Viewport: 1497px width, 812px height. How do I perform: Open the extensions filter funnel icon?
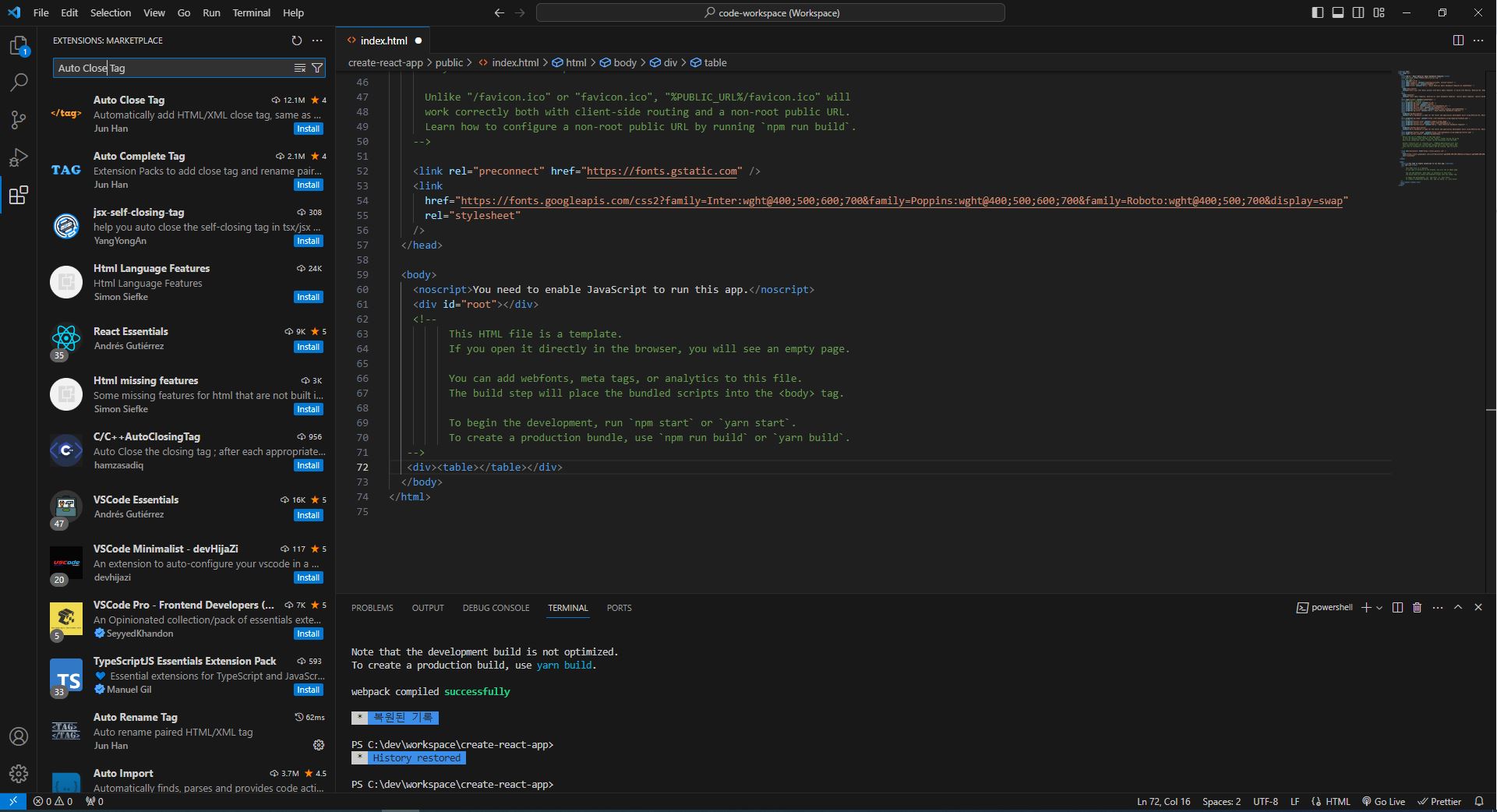click(317, 68)
